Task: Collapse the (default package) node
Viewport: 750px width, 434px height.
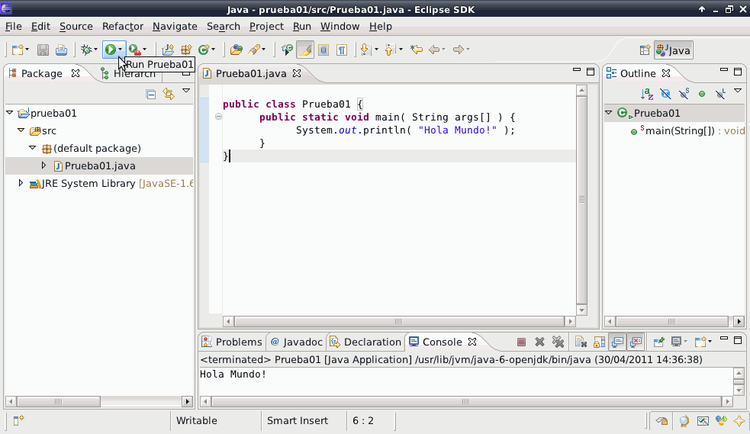Action: coord(33,148)
